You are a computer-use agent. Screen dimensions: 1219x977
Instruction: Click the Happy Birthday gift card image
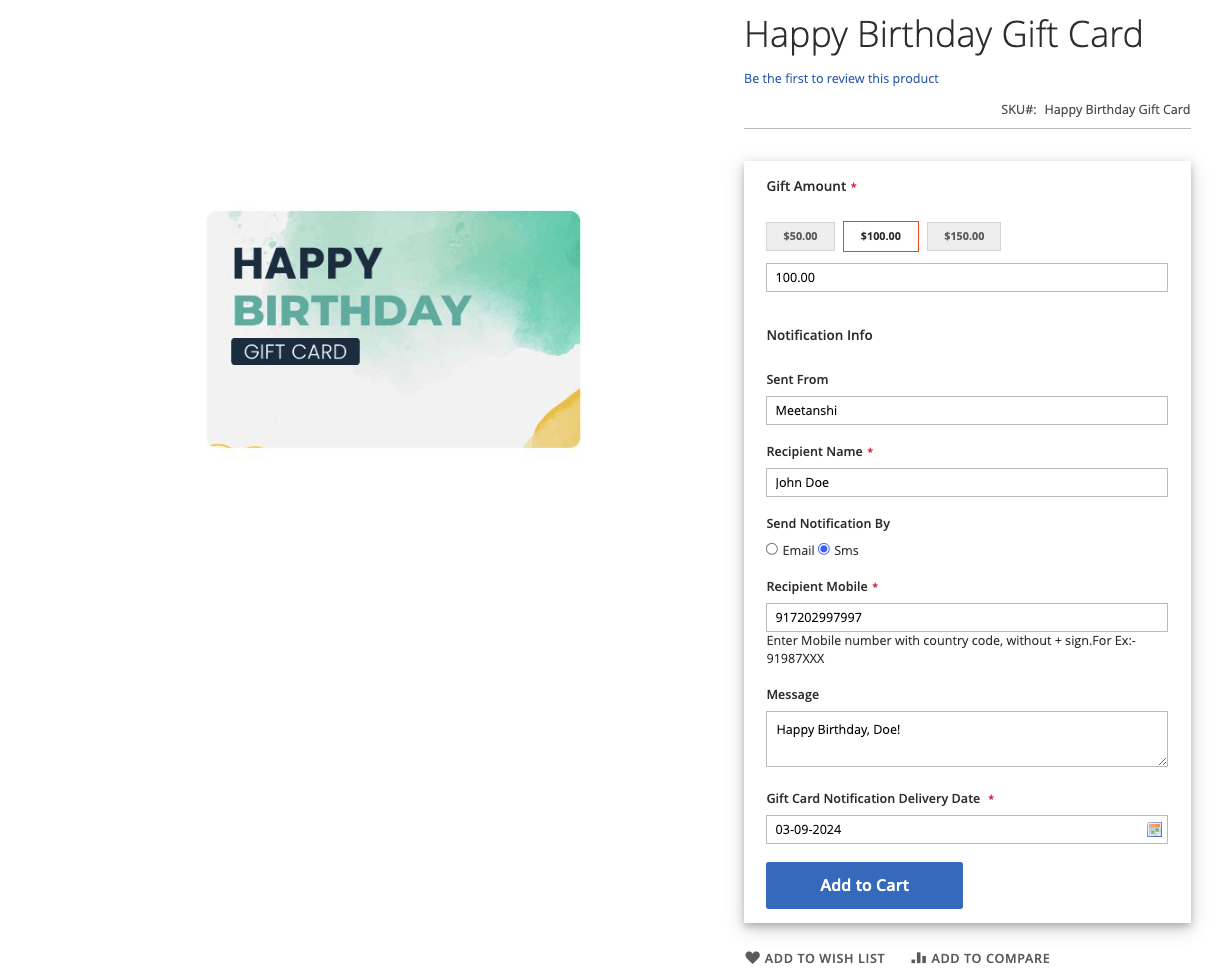pyautogui.click(x=393, y=329)
